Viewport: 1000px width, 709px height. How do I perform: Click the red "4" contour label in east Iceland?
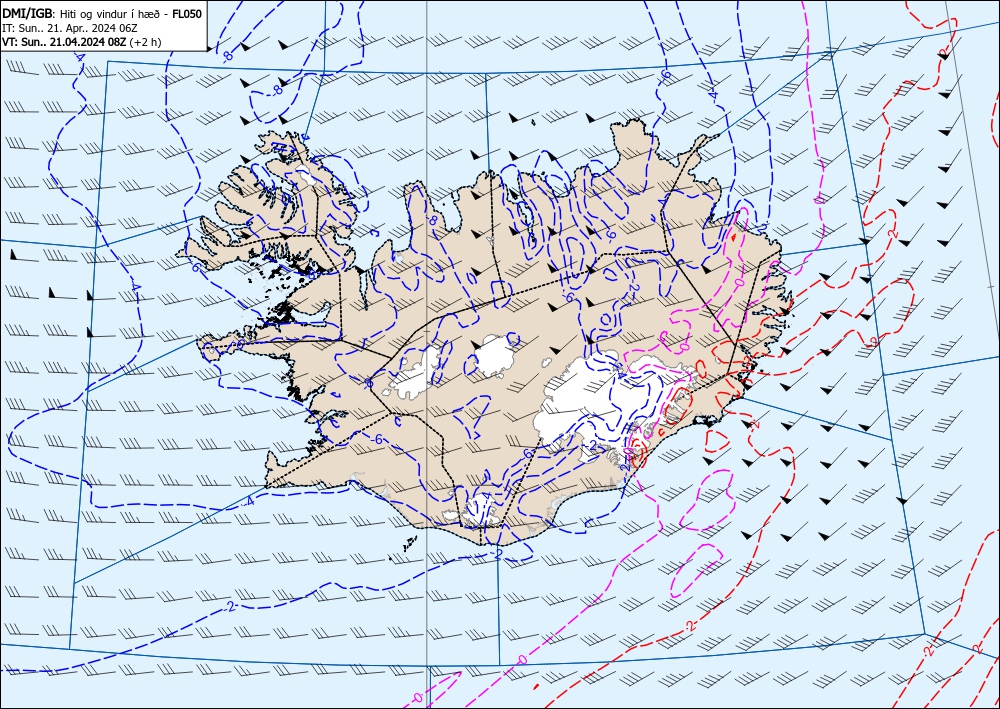click(x=735, y=237)
